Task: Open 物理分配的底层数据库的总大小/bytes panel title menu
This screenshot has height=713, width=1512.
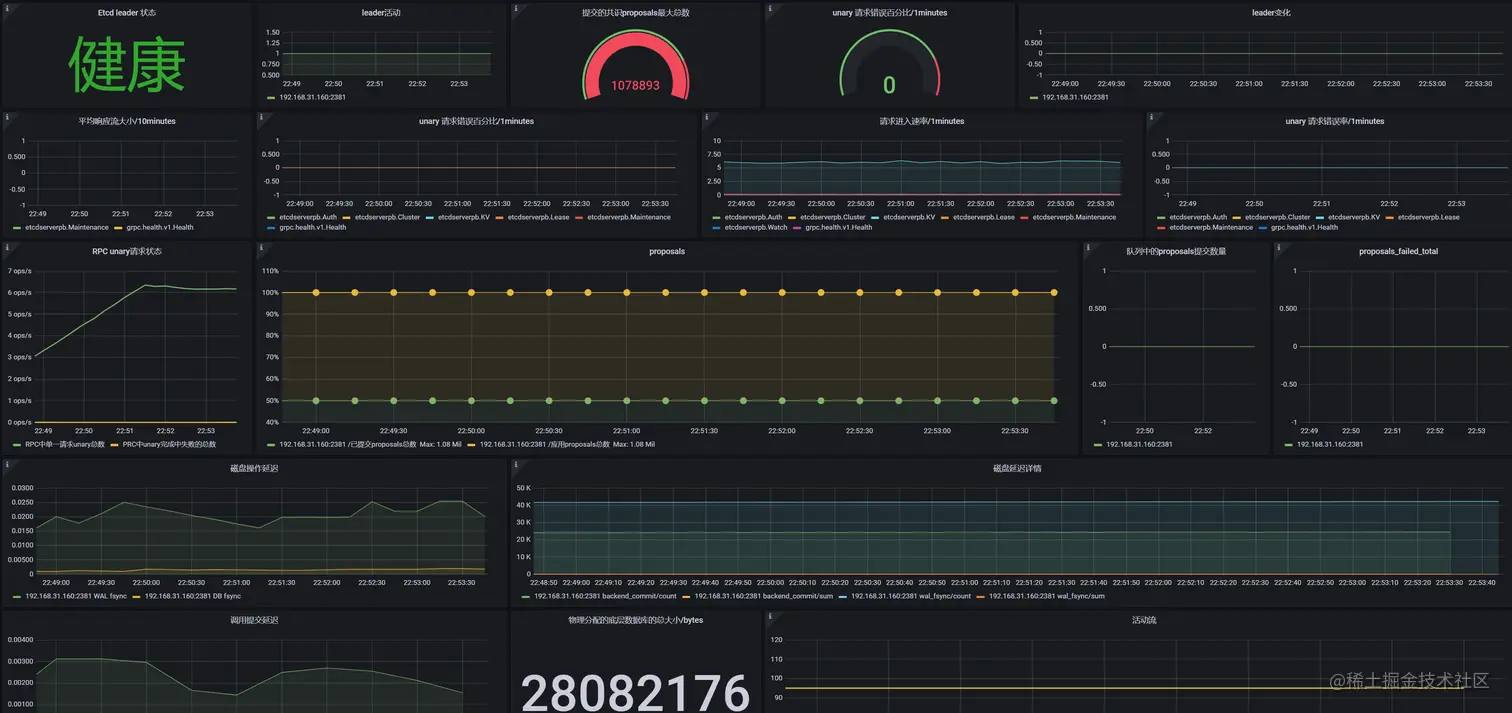Action: tap(635, 620)
